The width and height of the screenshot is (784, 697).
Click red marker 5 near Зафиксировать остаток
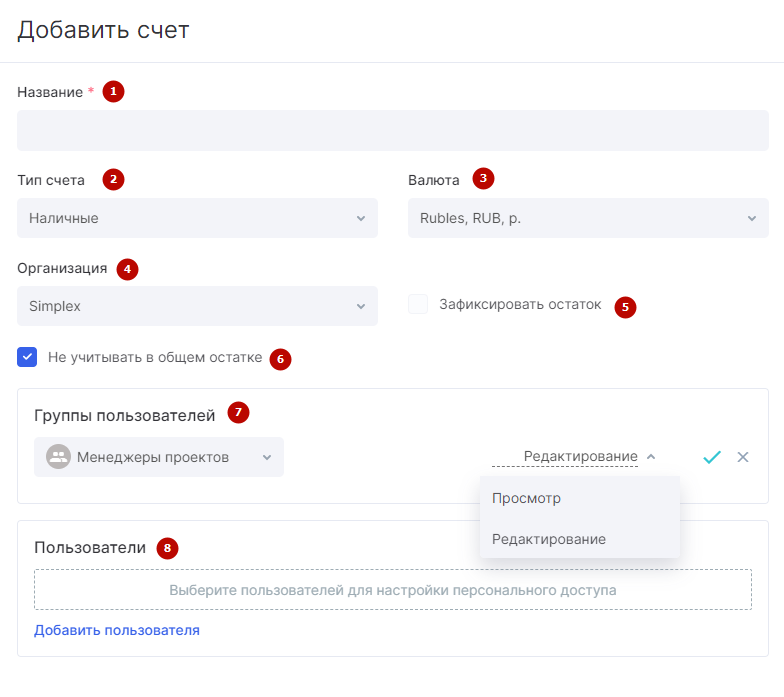pos(625,307)
